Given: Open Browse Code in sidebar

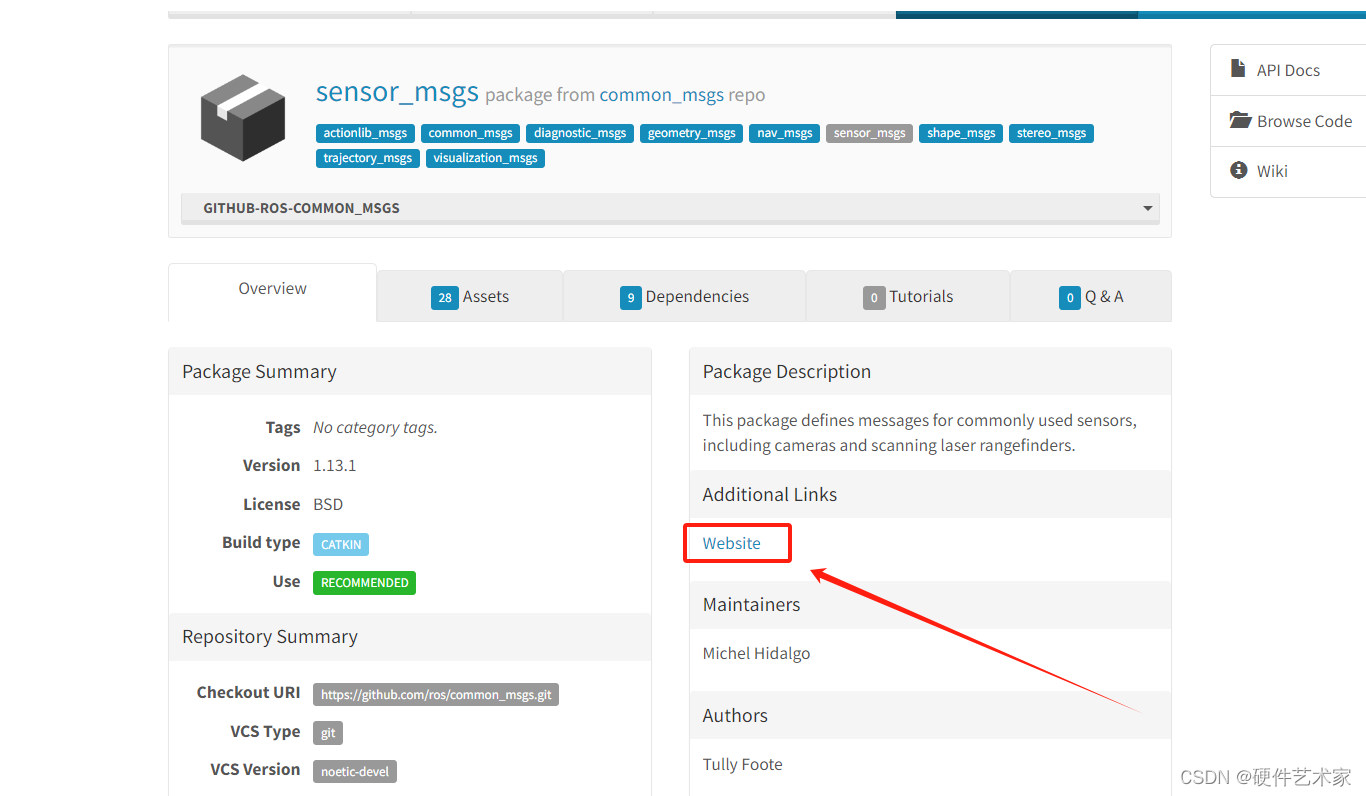Looking at the screenshot, I should pyautogui.click(x=1304, y=121).
